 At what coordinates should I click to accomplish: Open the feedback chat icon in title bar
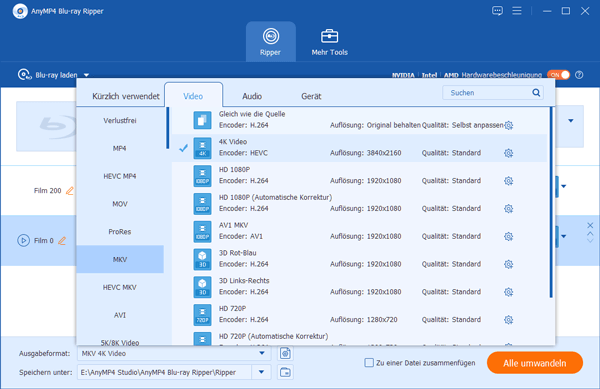(x=497, y=11)
